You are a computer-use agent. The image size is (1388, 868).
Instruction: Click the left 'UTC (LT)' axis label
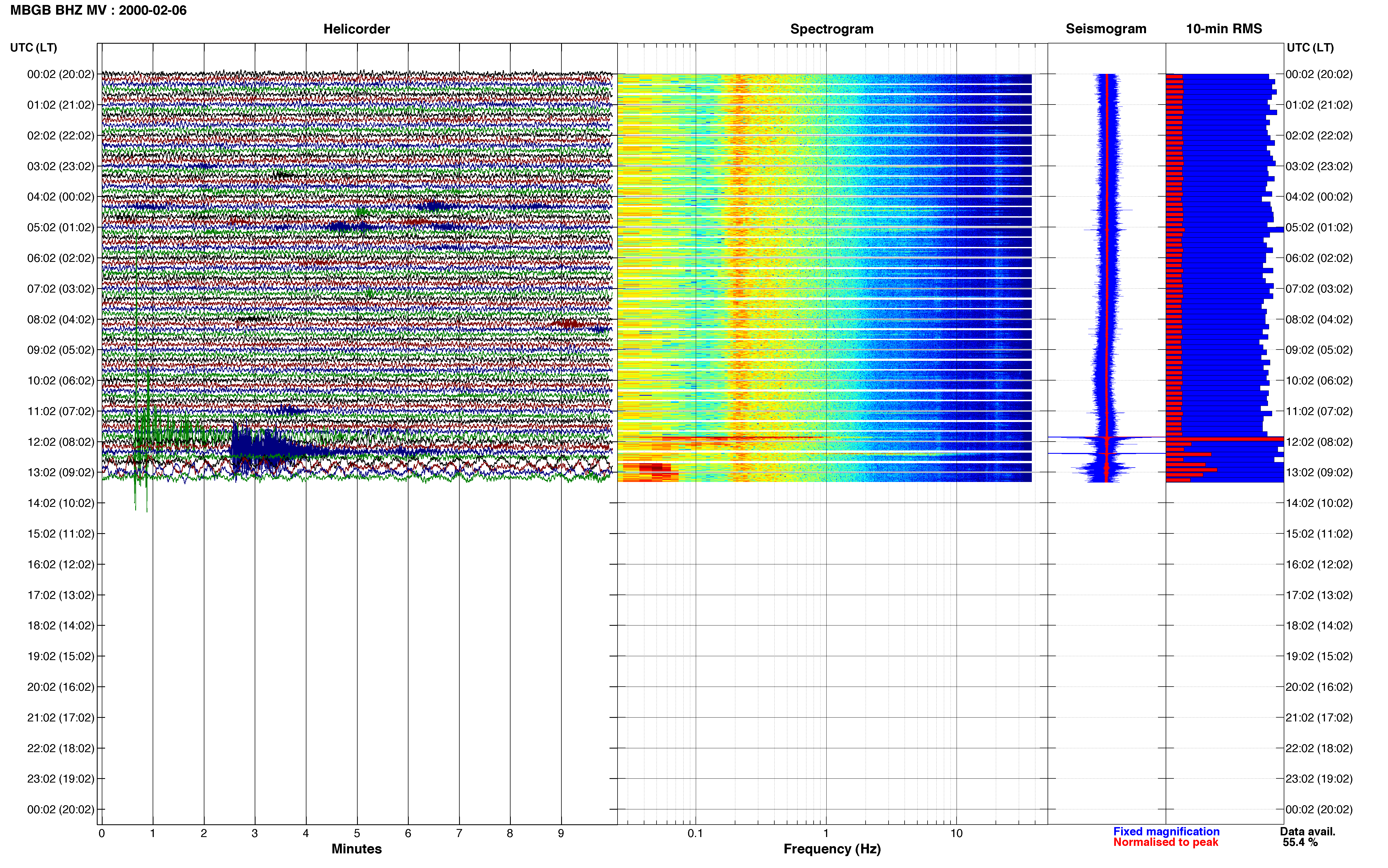tap(33, 48)
